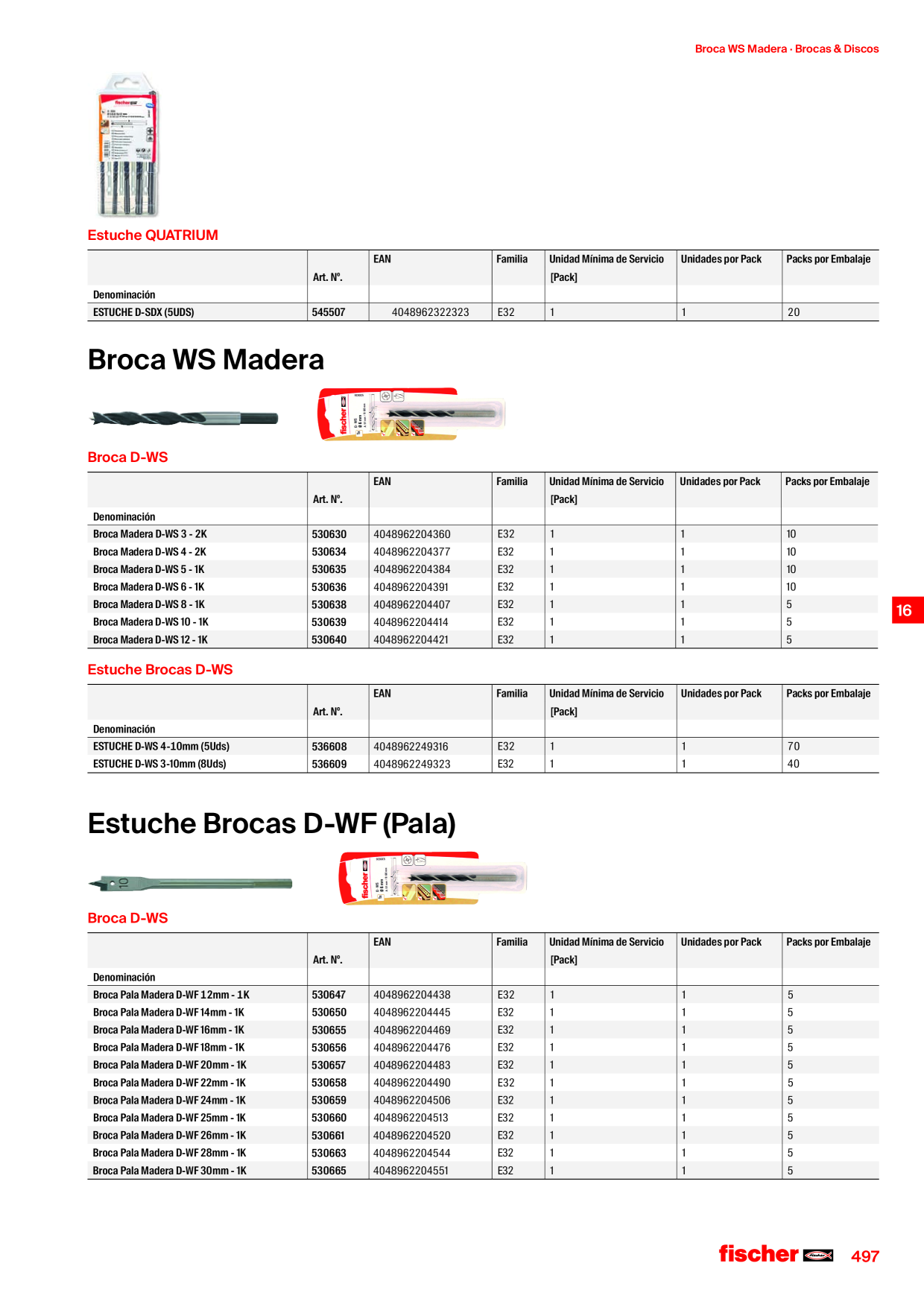Click the 'ESTUCHE D-SDX (5UDS)' row name
The height and width of the screenshot is (1307, 924).
tap(144, 312)
